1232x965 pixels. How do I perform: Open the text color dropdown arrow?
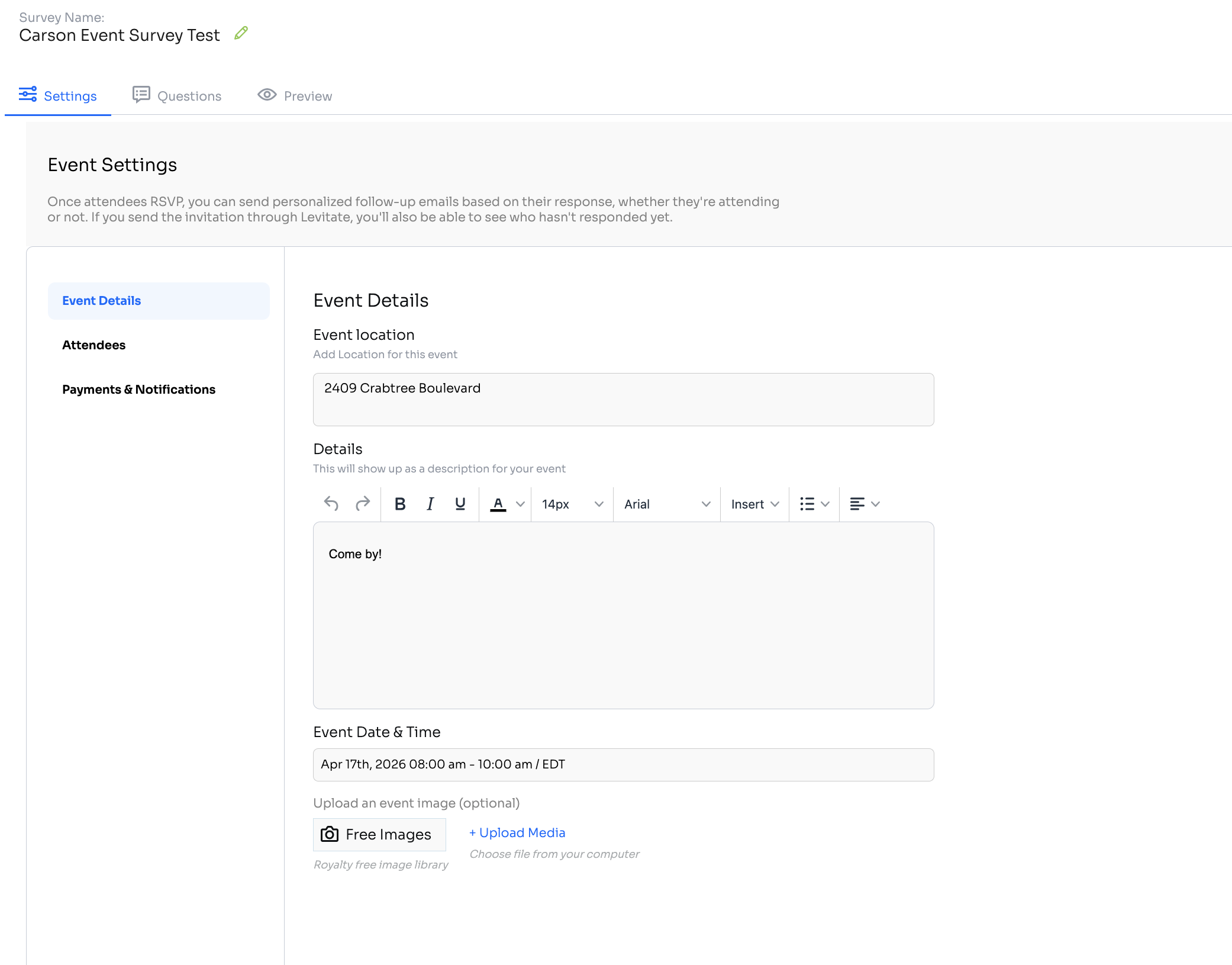pyautogui.click(x=521, y=504)
